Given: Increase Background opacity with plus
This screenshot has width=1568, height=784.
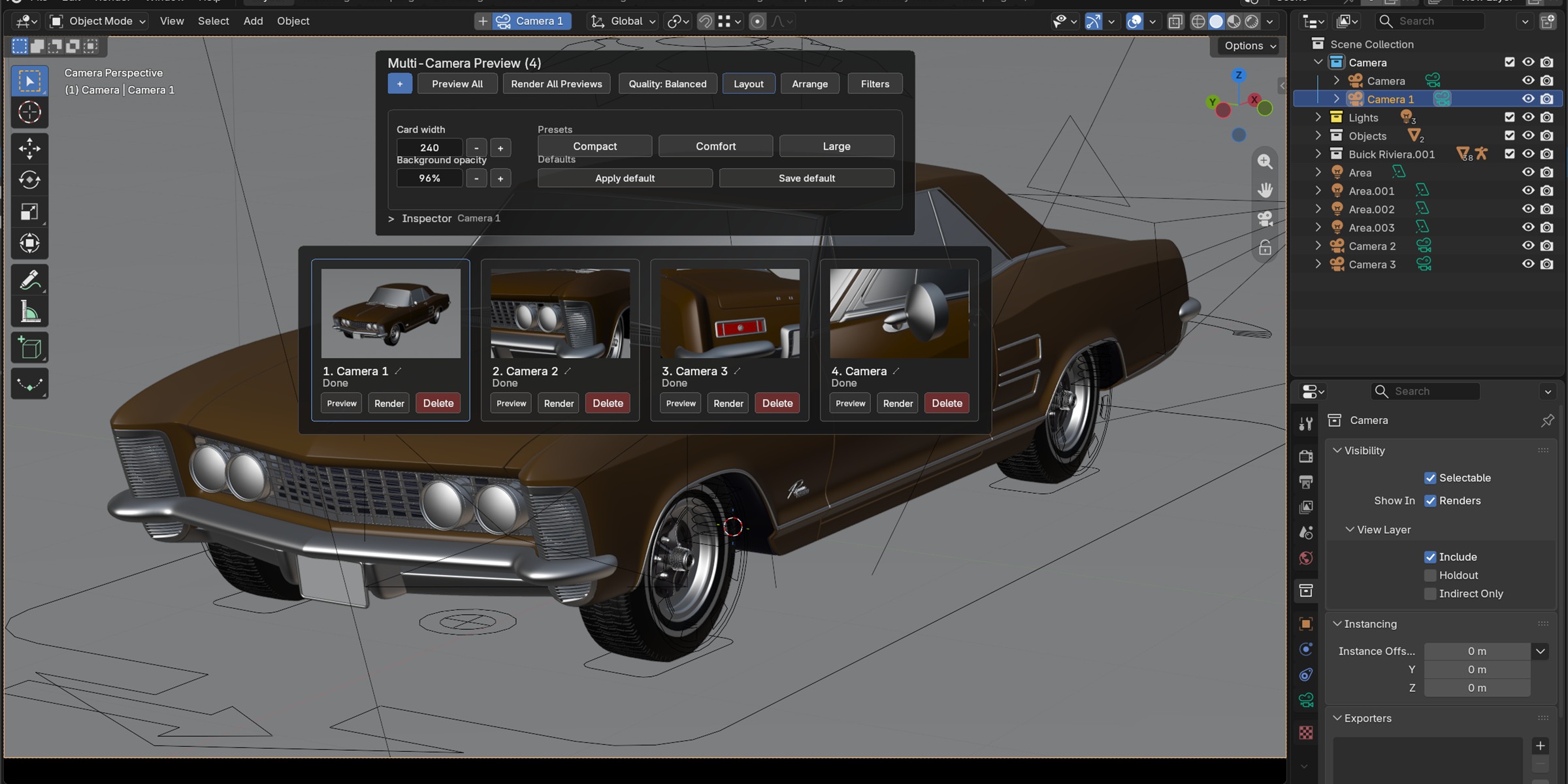Looking at the screenshot, I should click(500, 178).
